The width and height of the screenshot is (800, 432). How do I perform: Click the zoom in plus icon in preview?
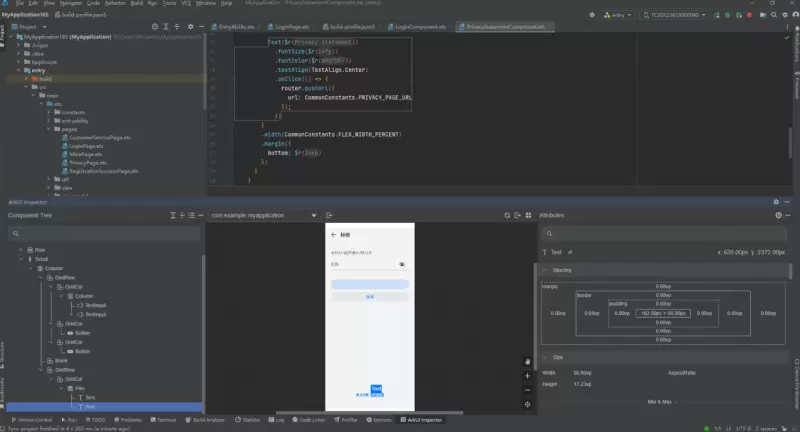527,375
